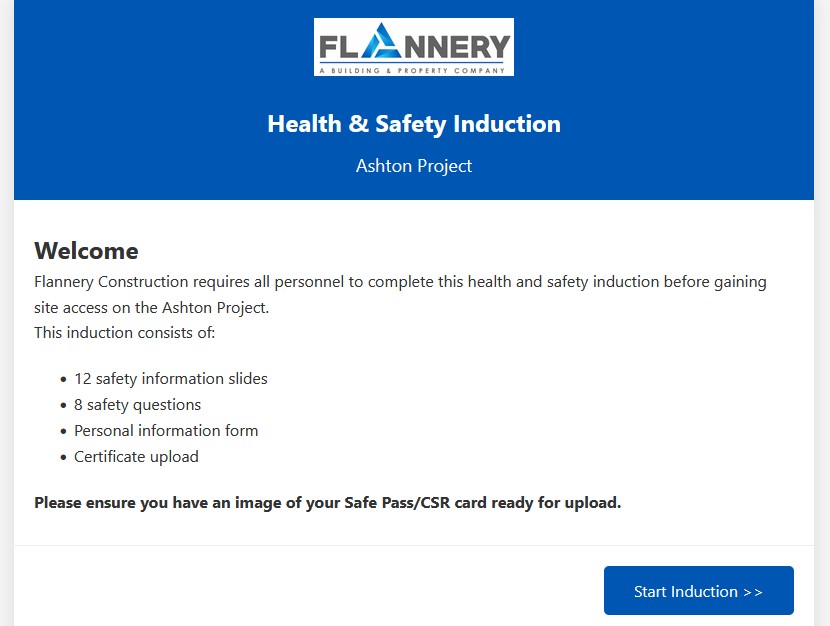The image size is (830, 626).
Task: Click the '12 safety information slides' bullet item
Action: 170,378
